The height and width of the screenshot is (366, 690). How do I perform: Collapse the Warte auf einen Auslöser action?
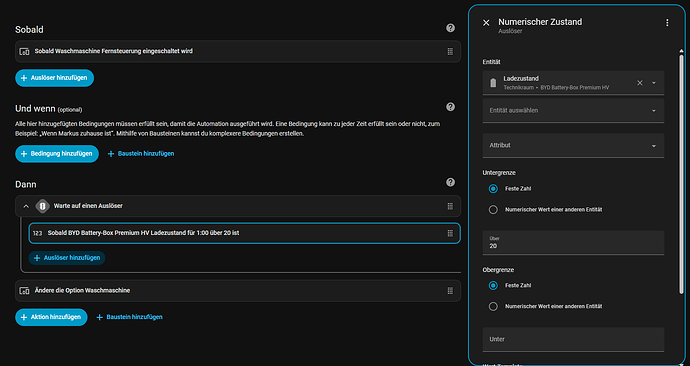(x=26, y=206)
